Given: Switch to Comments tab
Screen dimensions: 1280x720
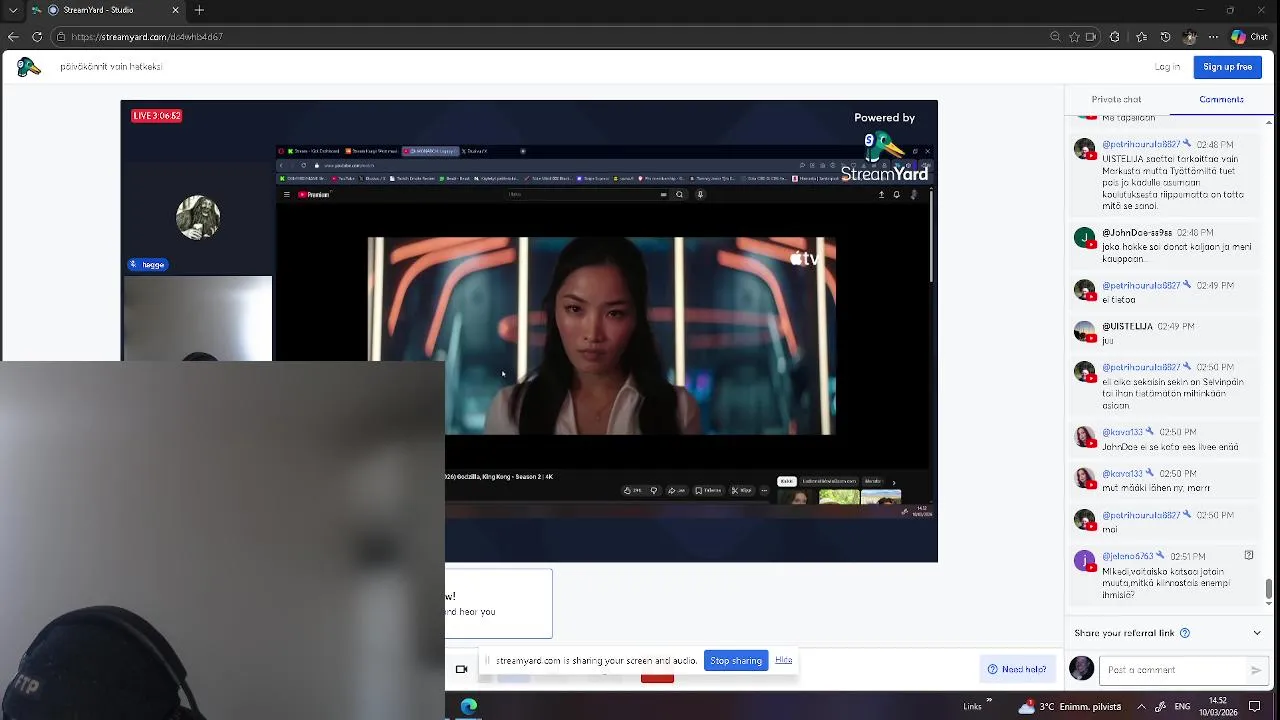Looking at the screenshot, I should (x=1221, y=99).
